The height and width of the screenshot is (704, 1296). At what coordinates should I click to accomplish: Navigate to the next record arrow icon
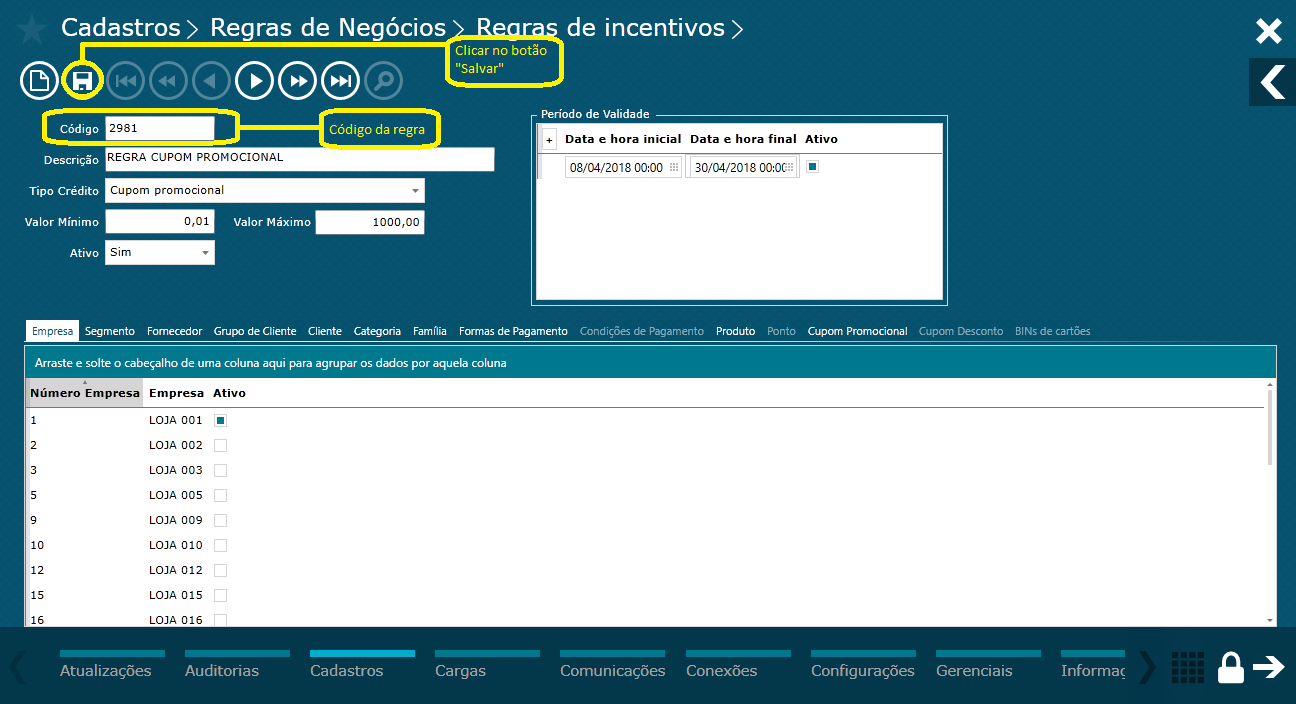(254, 80)
